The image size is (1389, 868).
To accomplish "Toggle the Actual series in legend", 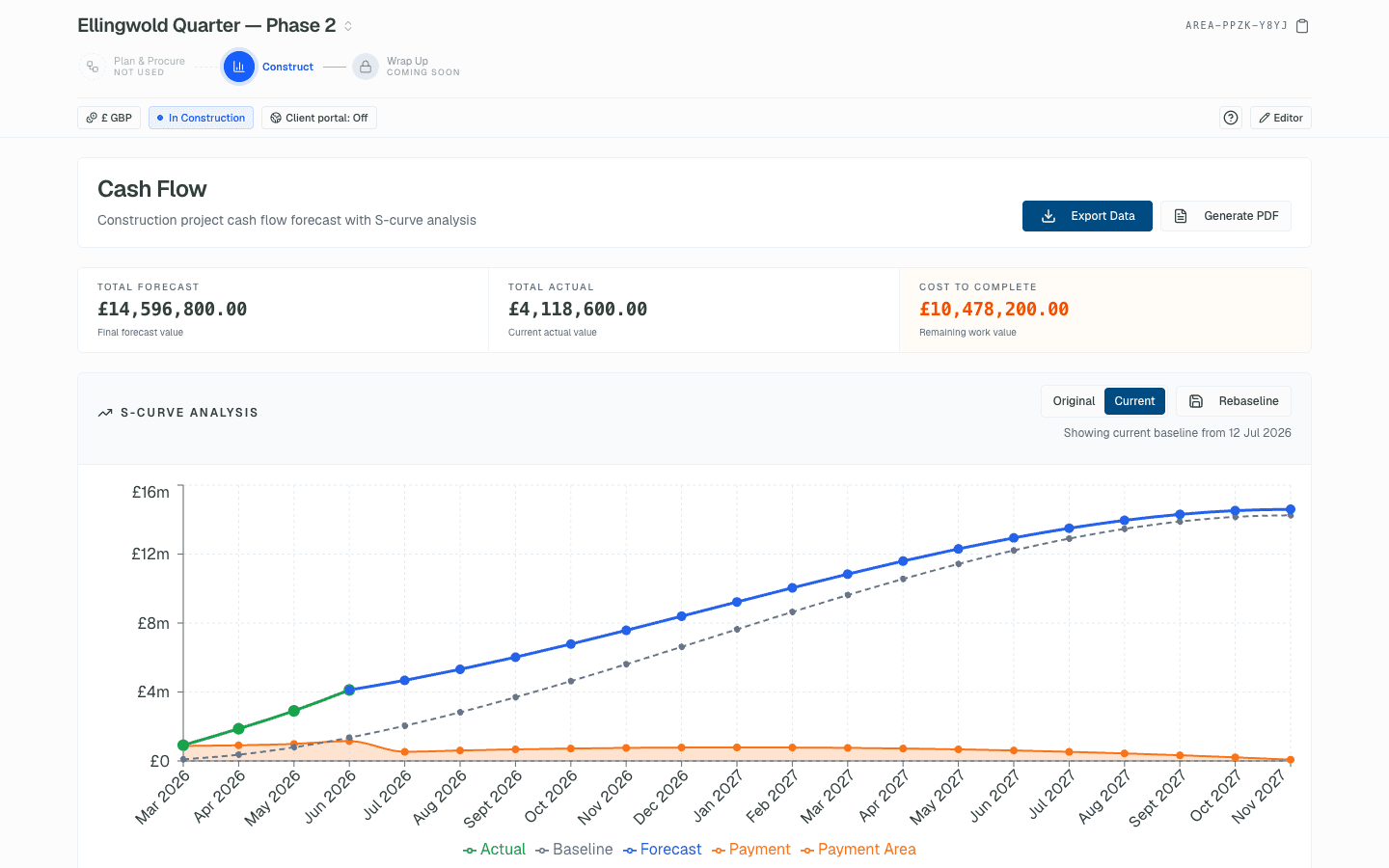I will pos(494,850).
